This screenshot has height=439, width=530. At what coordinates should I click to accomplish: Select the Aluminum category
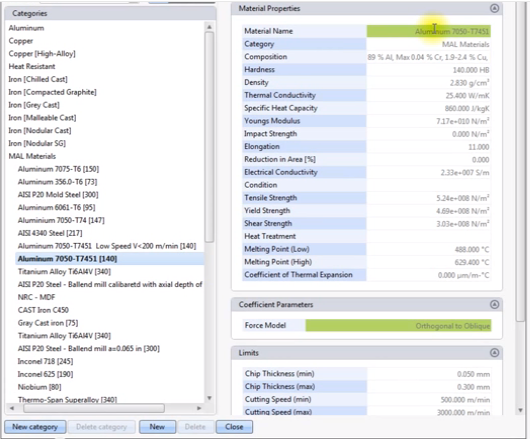pos(26,28)
